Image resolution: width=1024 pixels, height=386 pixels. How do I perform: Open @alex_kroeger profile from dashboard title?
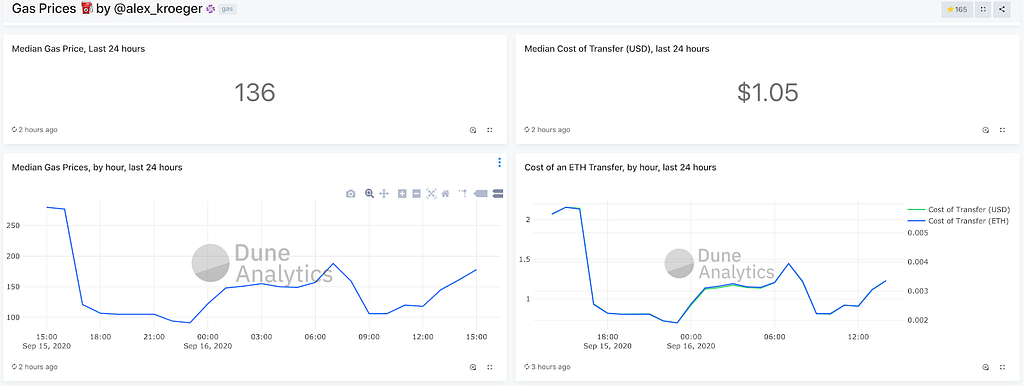[x=158, y=9]
